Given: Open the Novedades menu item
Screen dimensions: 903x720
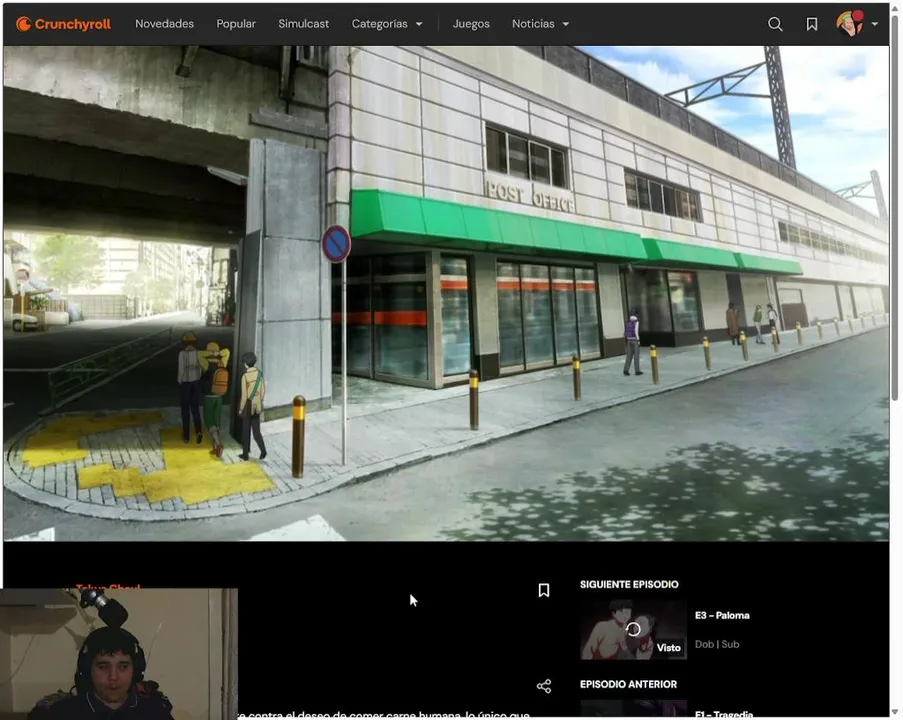Looking at the screenshot, I should coord(164,24).
